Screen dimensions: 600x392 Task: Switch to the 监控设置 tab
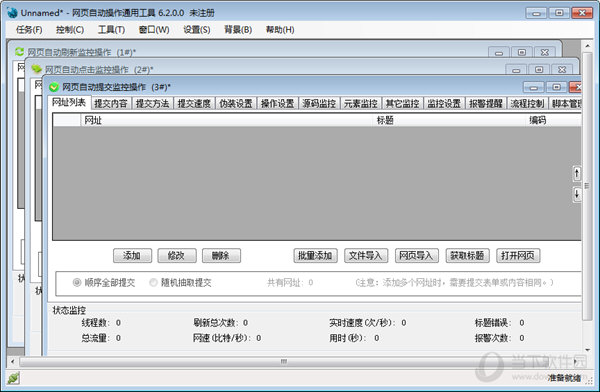pos(444,103)
